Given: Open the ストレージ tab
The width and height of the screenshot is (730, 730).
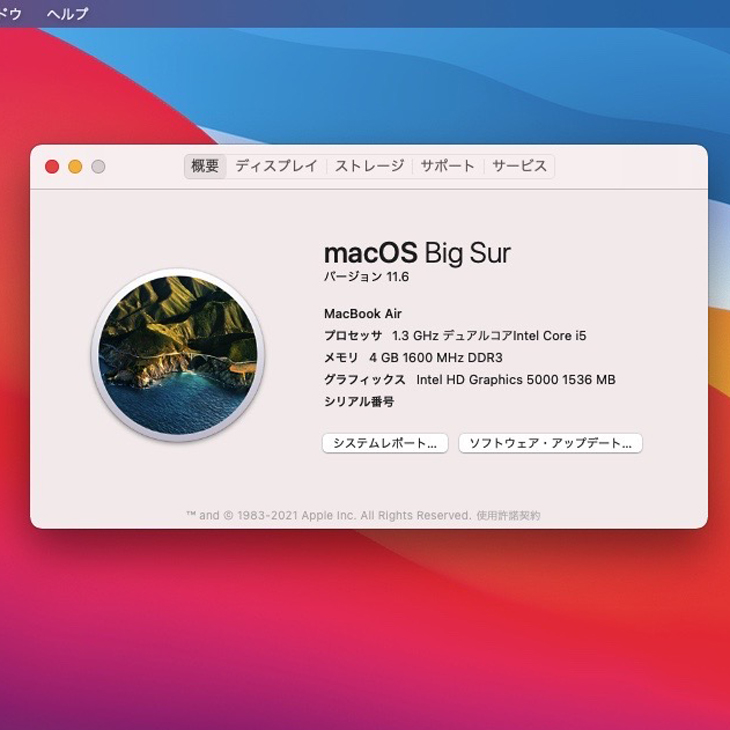Looking at the screenshot, I should [369, 166].
